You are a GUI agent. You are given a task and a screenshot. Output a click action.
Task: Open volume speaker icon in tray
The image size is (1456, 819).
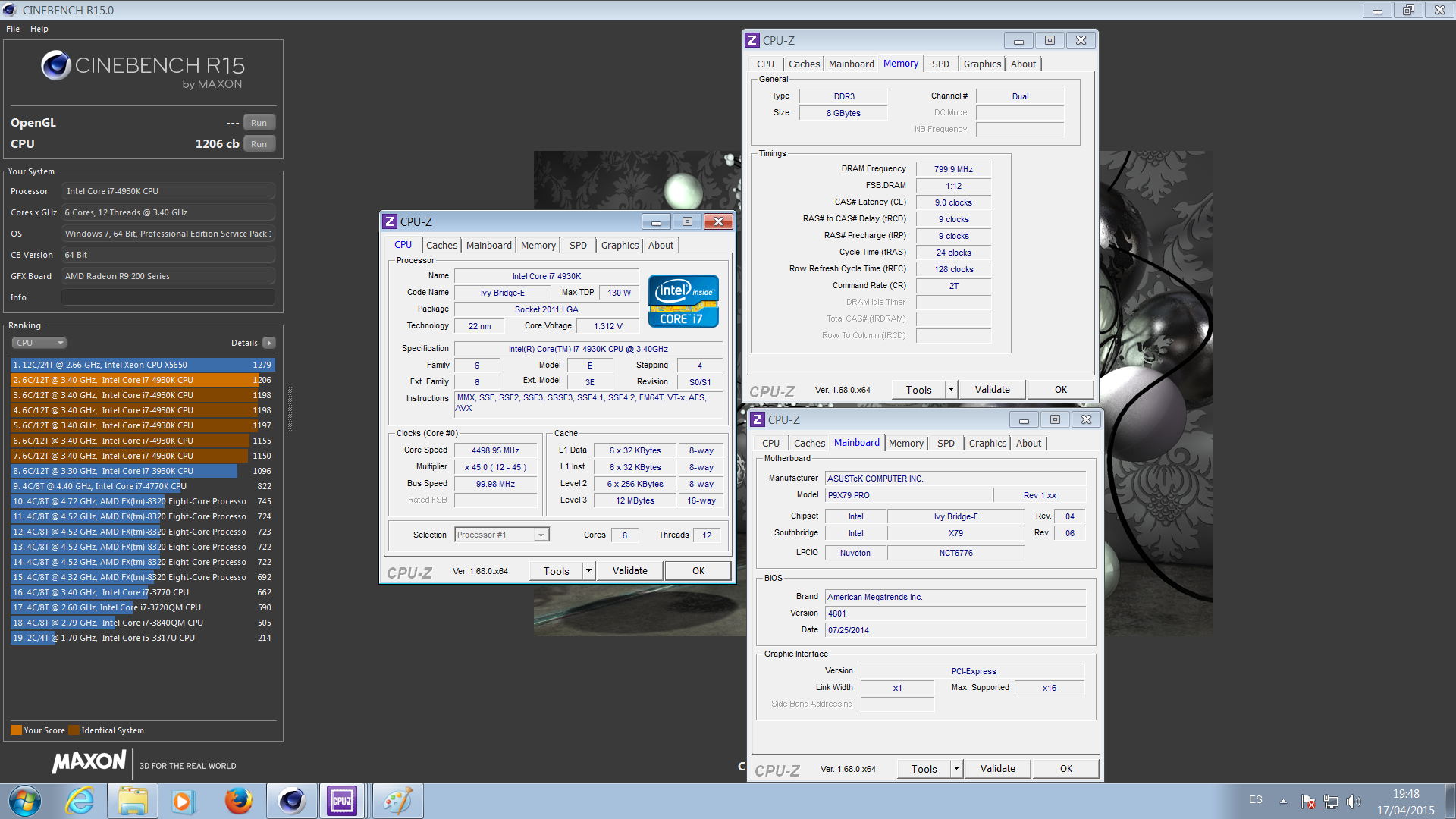coord(1354,801)
